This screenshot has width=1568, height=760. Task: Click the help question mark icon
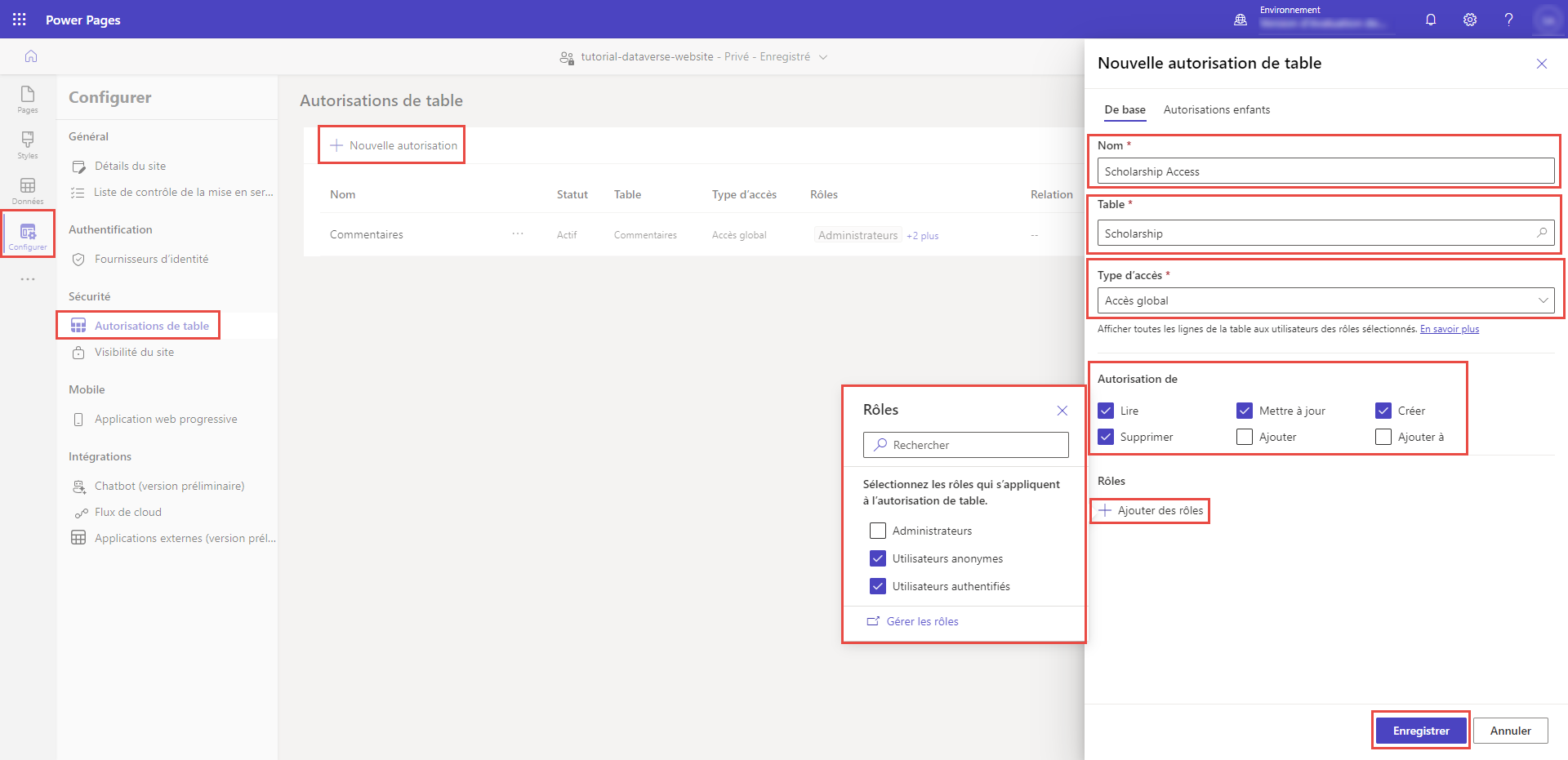click(x=1508, y=20)
